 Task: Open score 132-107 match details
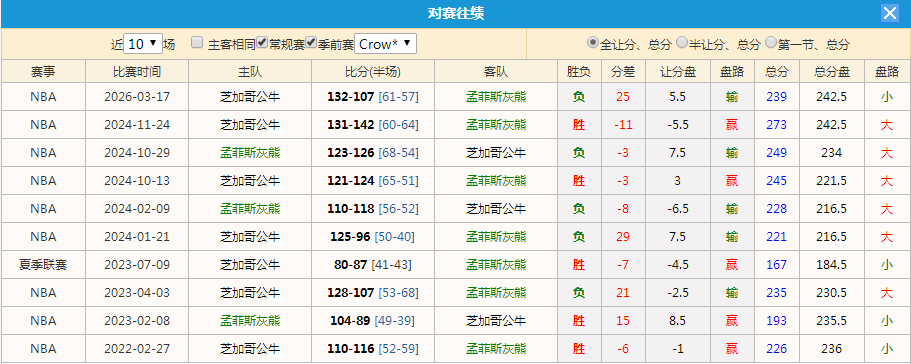pos(350,97)
